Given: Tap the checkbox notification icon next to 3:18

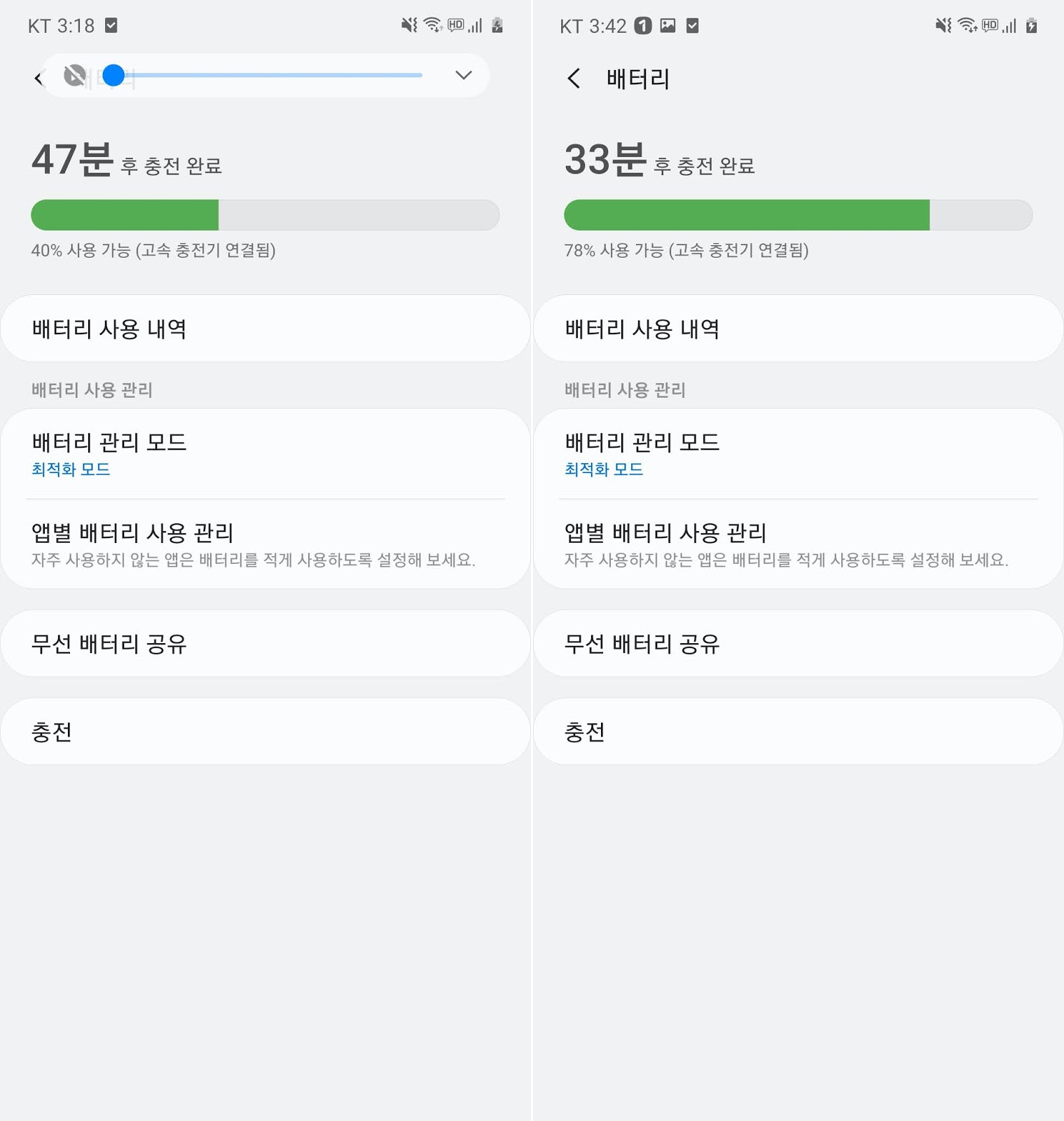Looking at the screenshot, I should tap(111, 26).
